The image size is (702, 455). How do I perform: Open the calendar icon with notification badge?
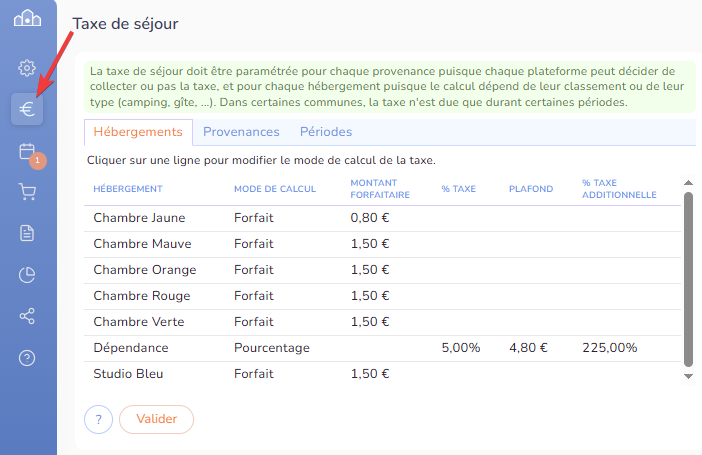[27, 151]
